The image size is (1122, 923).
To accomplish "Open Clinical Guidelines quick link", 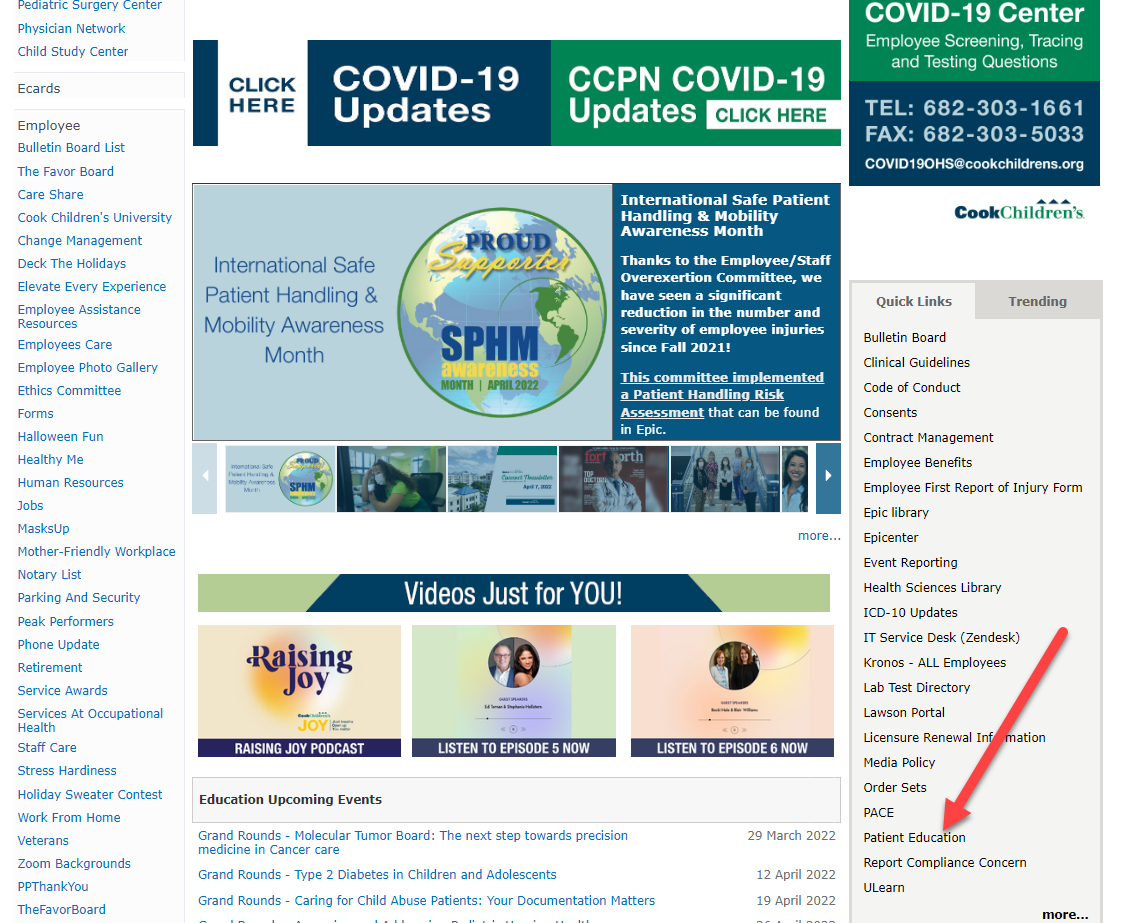I will (916, 362).
